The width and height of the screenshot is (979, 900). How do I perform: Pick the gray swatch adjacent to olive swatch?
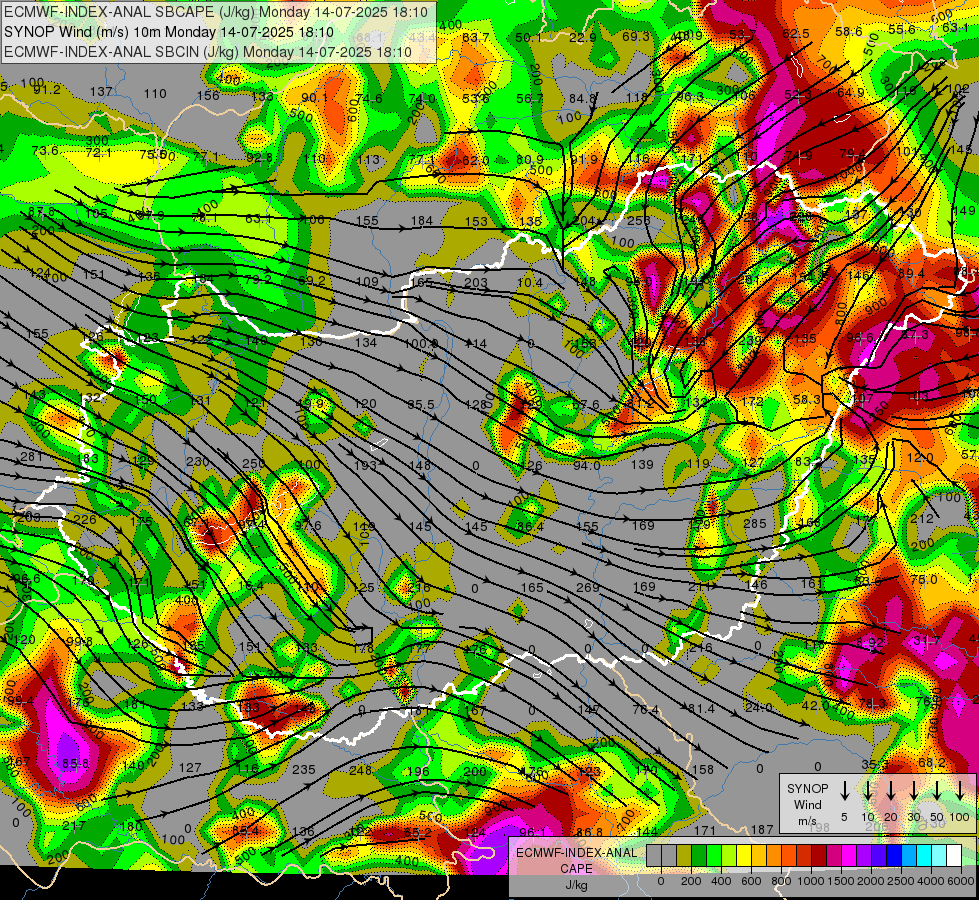point(669,856)
